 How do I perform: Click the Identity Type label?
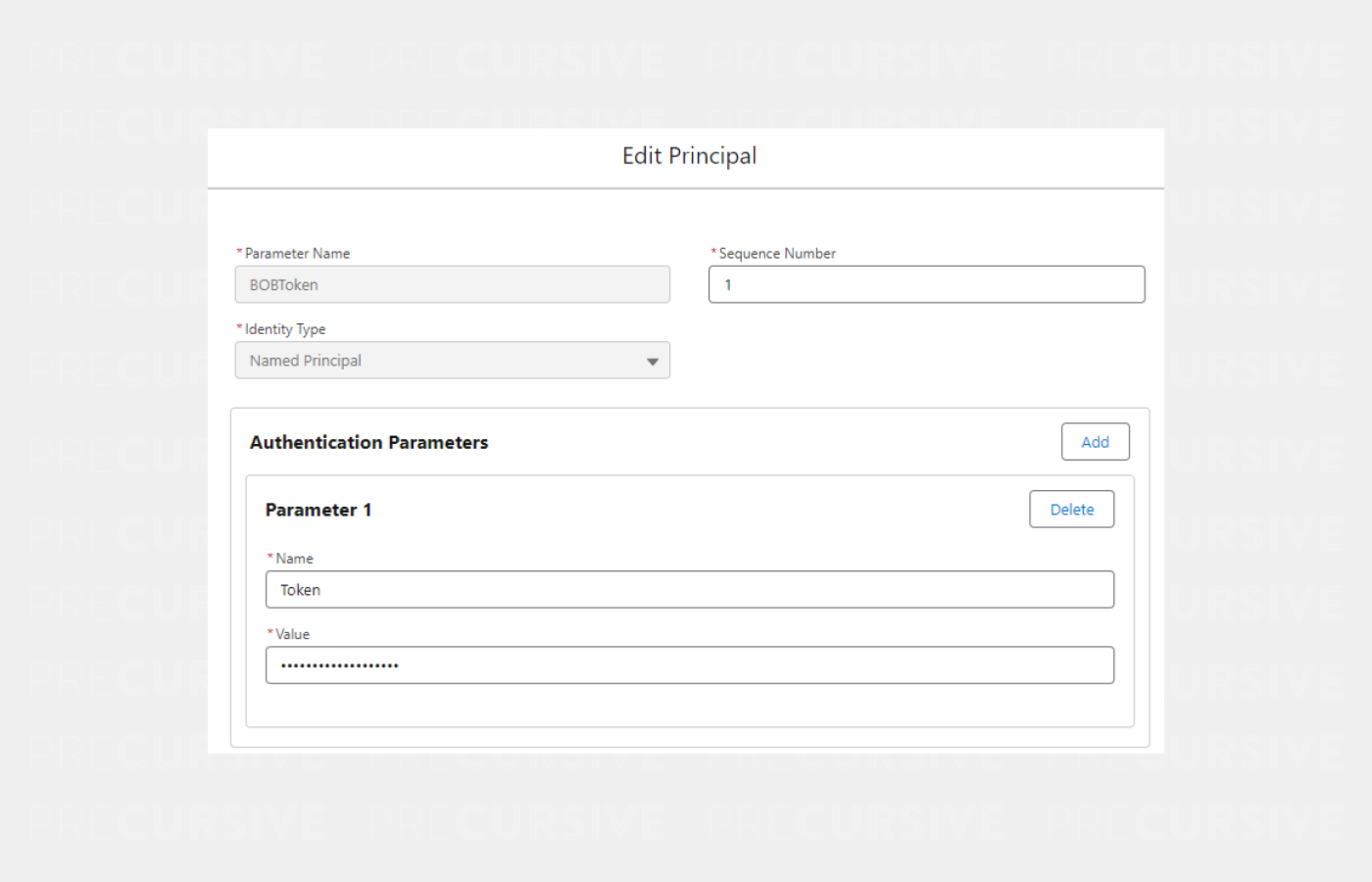point(285,329)
